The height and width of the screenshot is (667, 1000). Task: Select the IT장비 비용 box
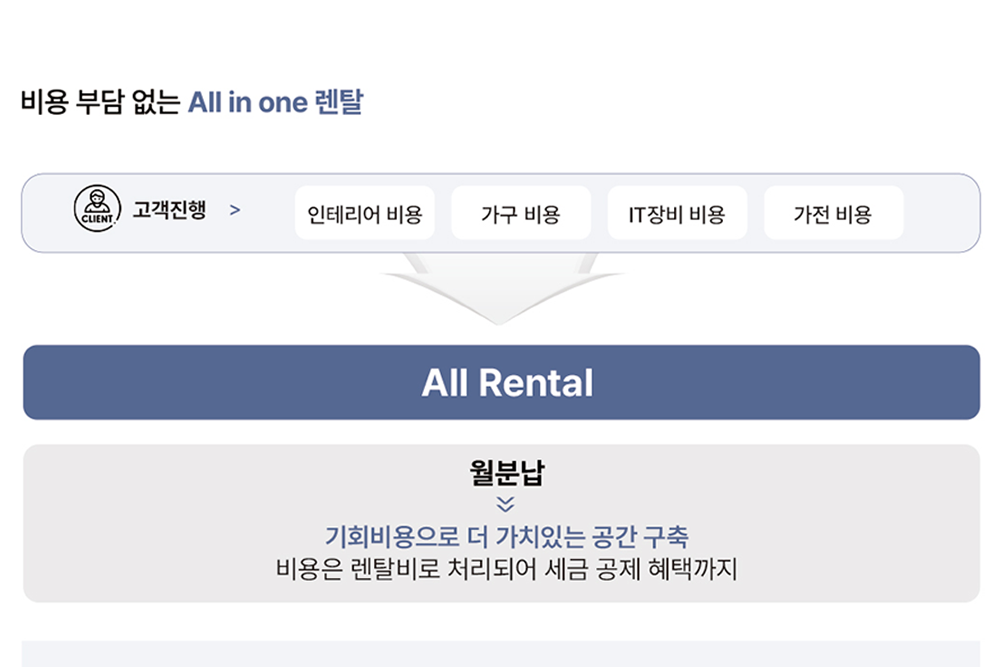pos(677,213)
